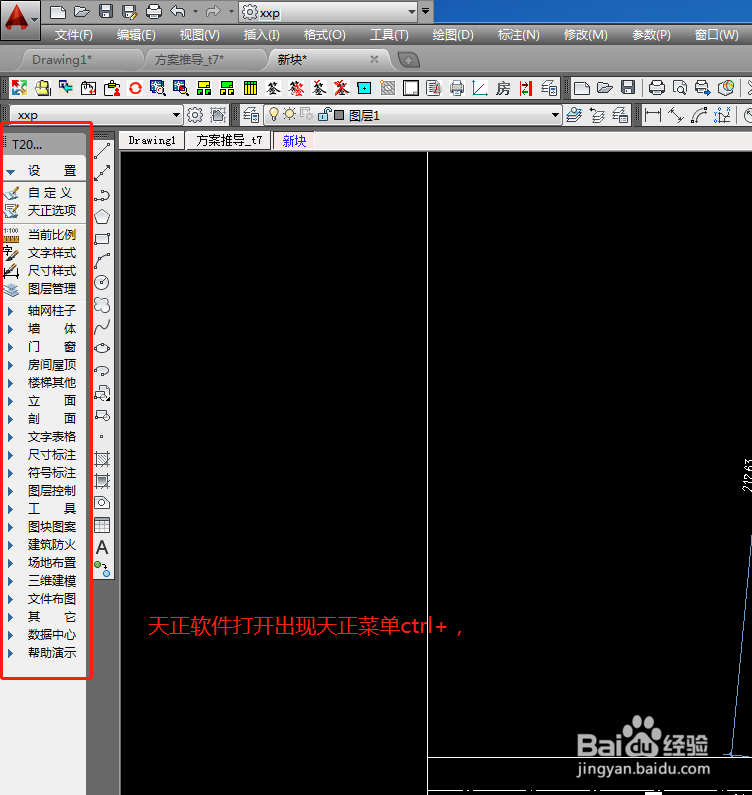Redo the last undone action
The height and width of the screenshot is (795, 752).
point(213,11)
